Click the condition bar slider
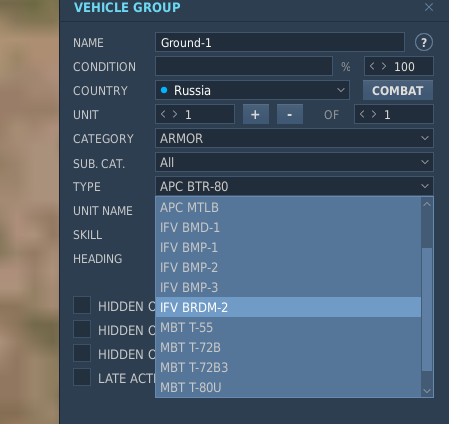This screenshot has height=424, width=449. point(244,66)
